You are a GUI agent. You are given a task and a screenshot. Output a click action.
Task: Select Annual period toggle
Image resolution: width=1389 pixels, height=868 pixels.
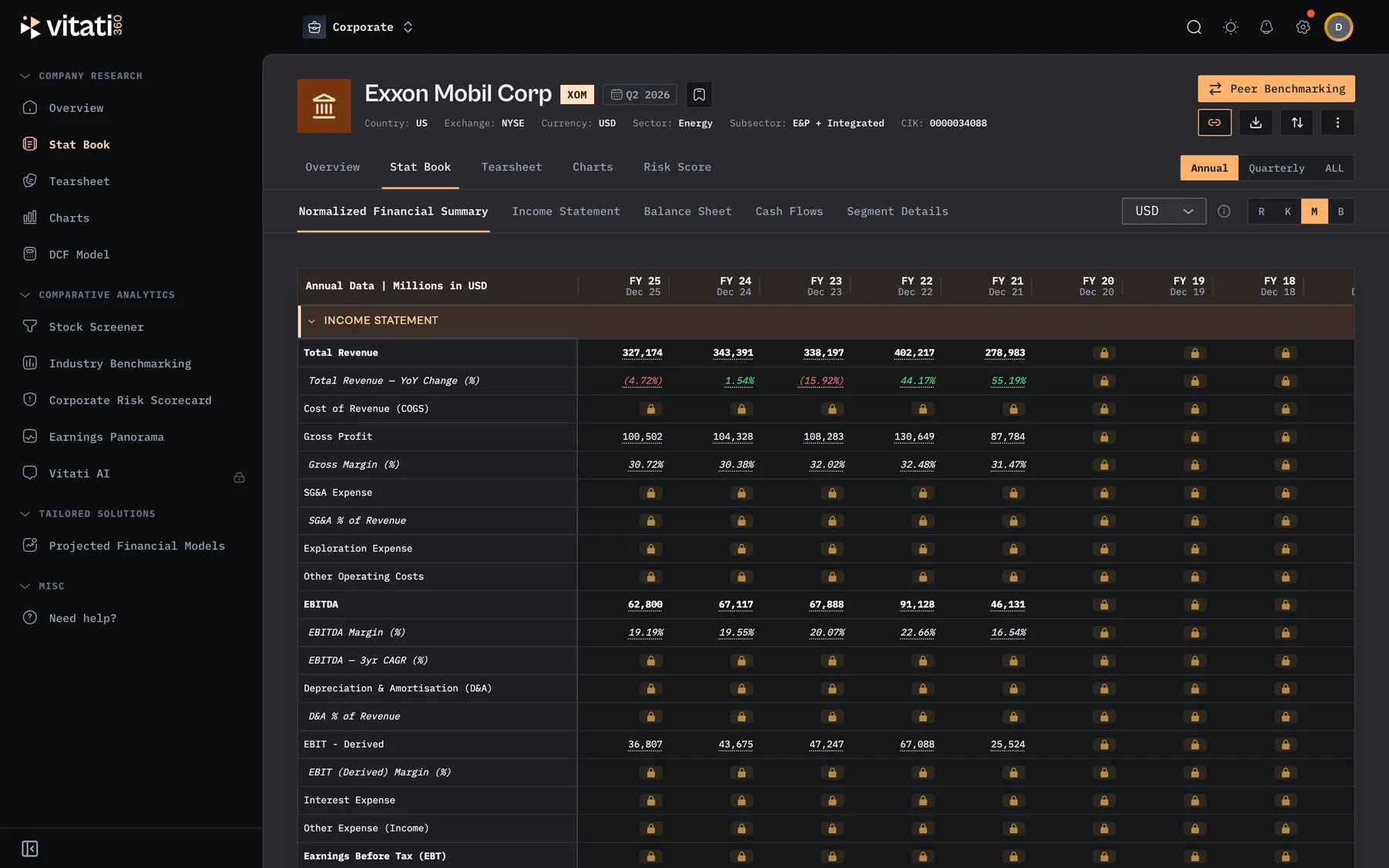pos(1208,168)
